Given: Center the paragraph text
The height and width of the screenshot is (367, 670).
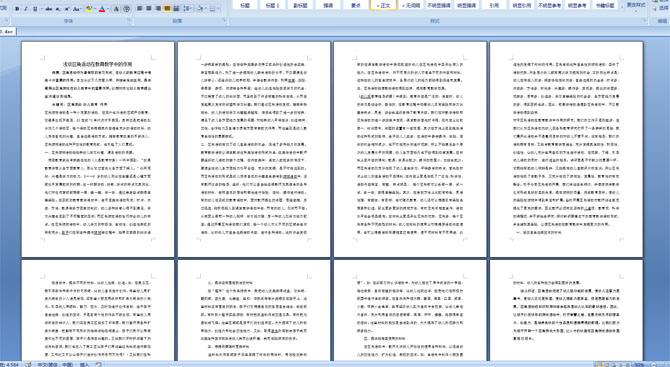Looking at the screenshot, I should point(149,9).
